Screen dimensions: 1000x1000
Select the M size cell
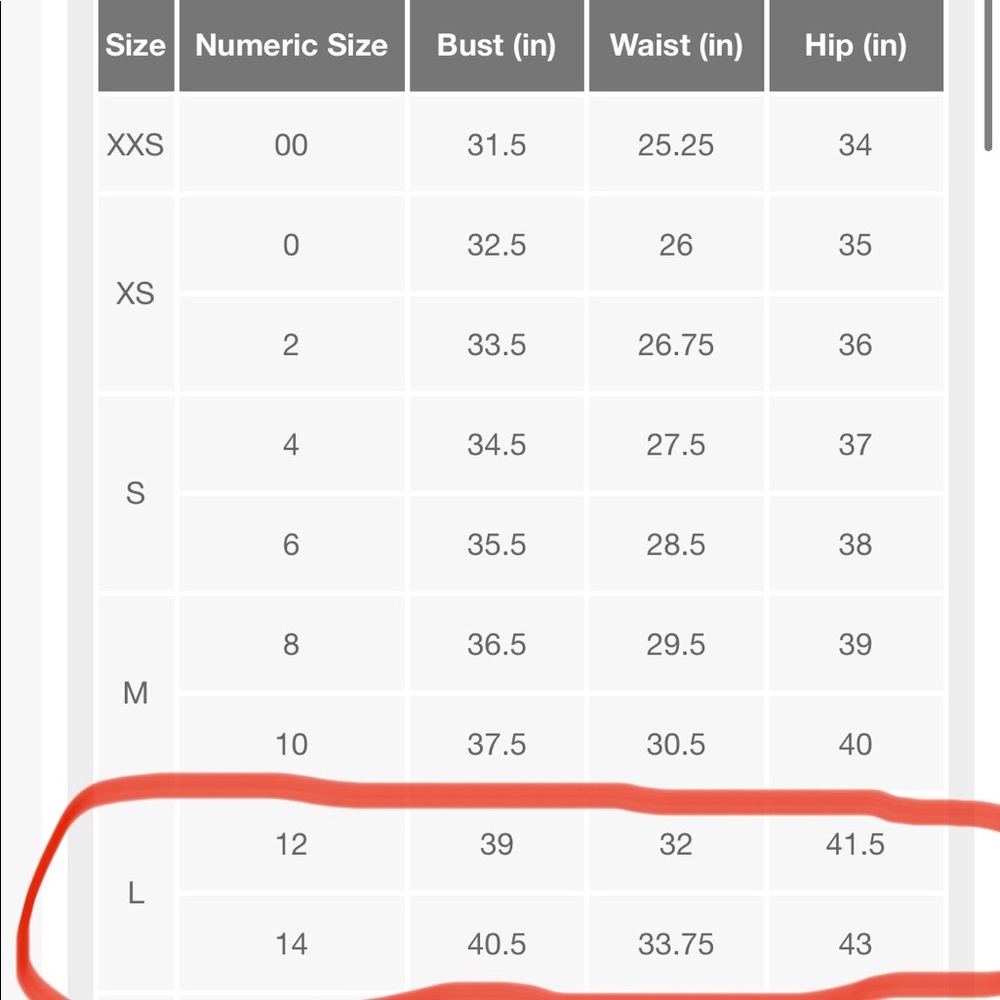tap(136, 693)
